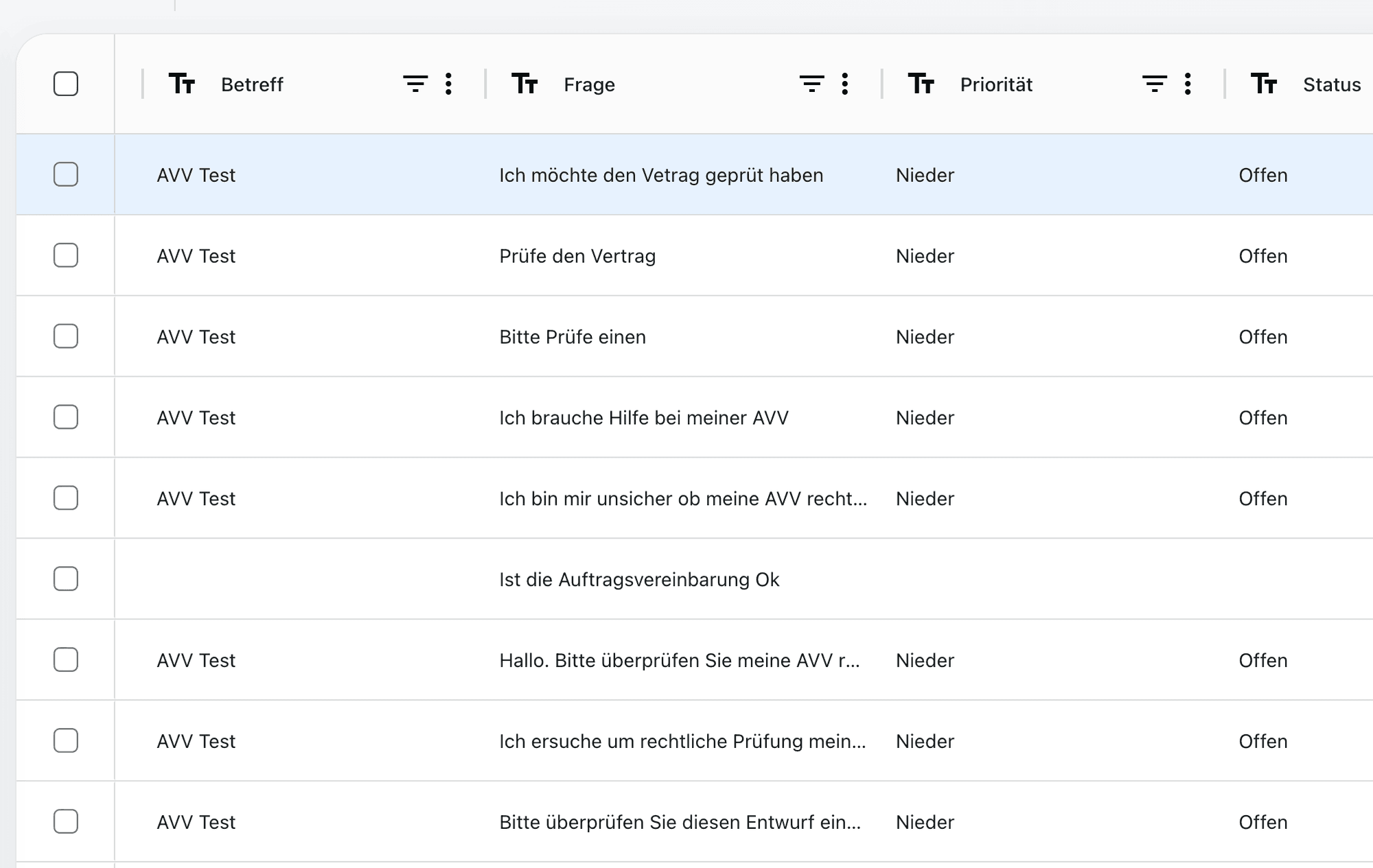Open the three-dot menu of Frage column

(x=845, y=84)
